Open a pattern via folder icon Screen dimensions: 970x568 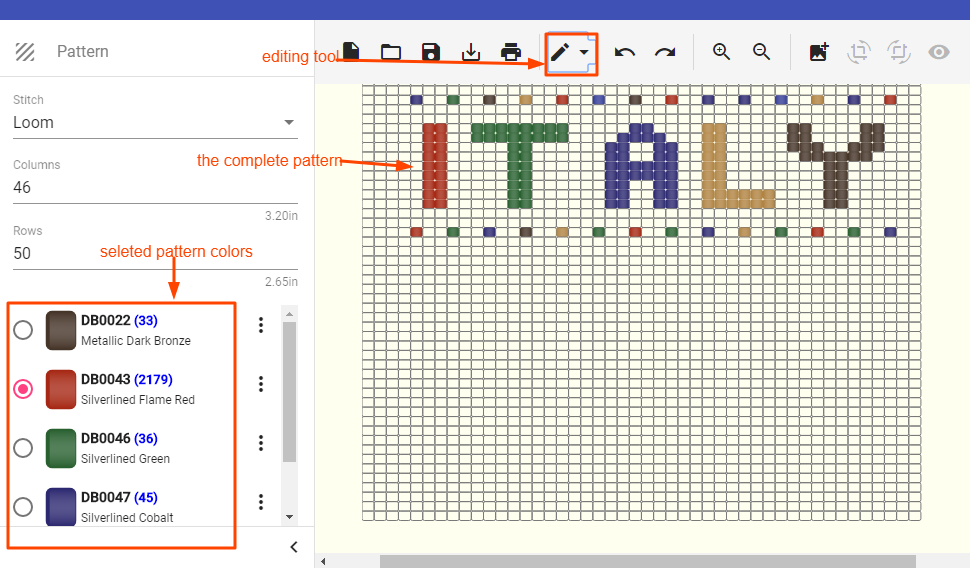391,52
